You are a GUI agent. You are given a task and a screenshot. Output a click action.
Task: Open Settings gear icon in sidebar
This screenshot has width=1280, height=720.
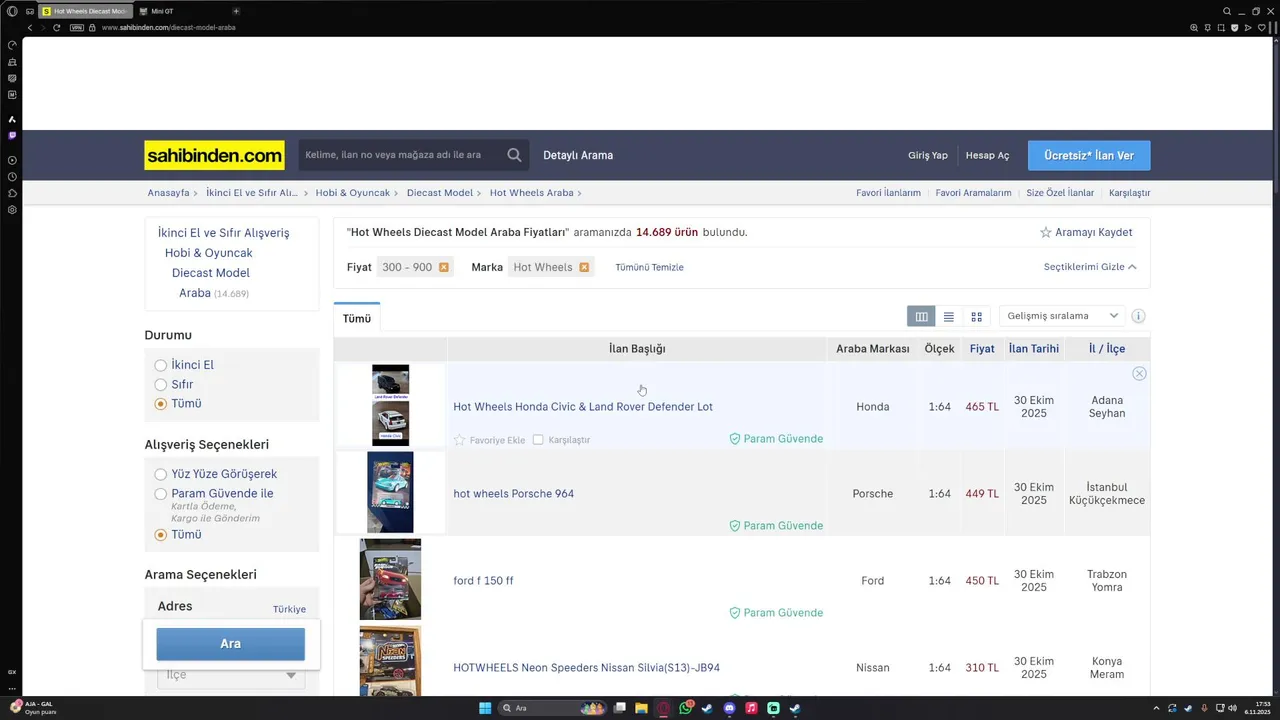(x=12, y=210)
